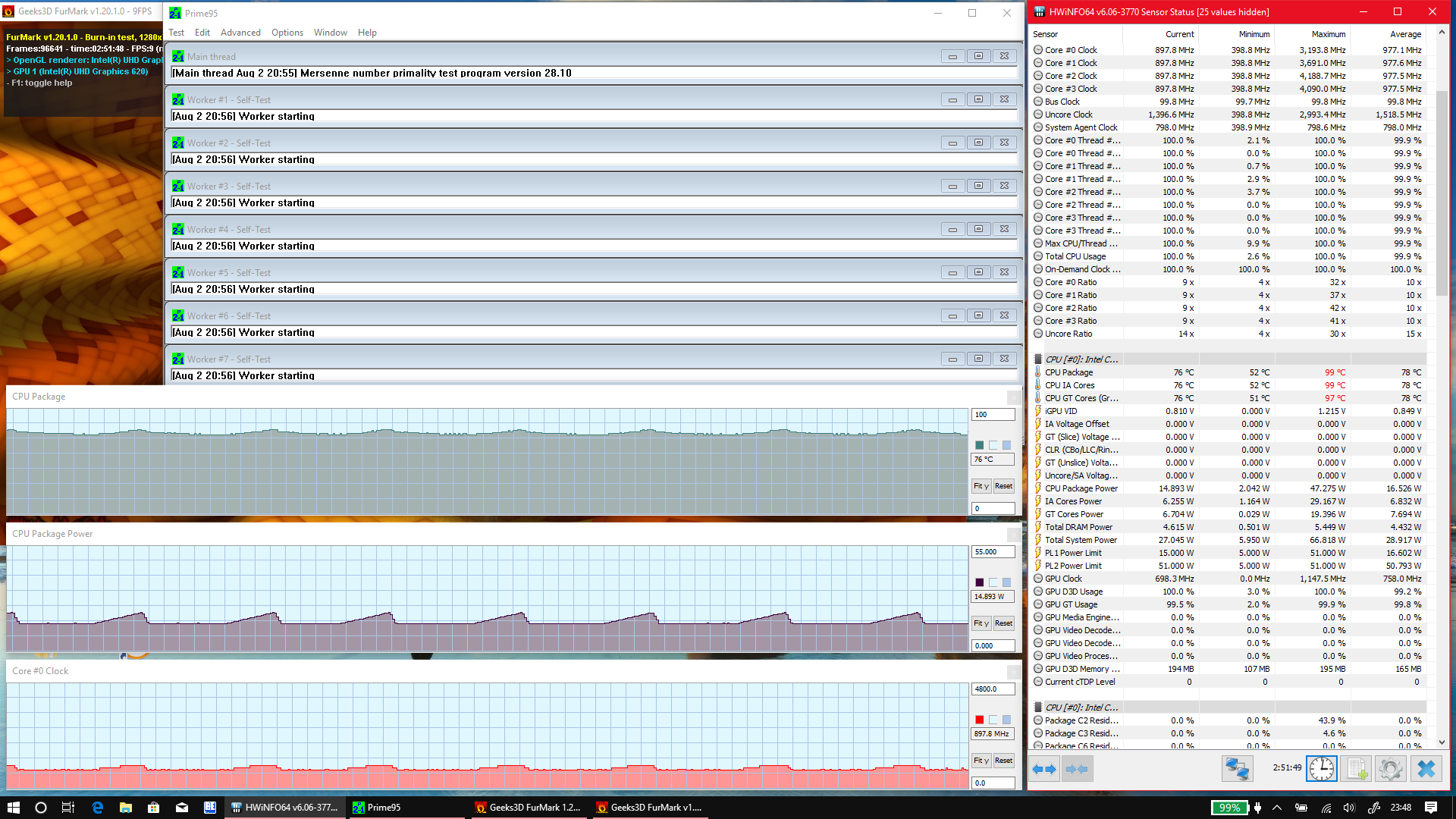Pick dark purple swatch, CPU Package Power graph

(980, 582)
